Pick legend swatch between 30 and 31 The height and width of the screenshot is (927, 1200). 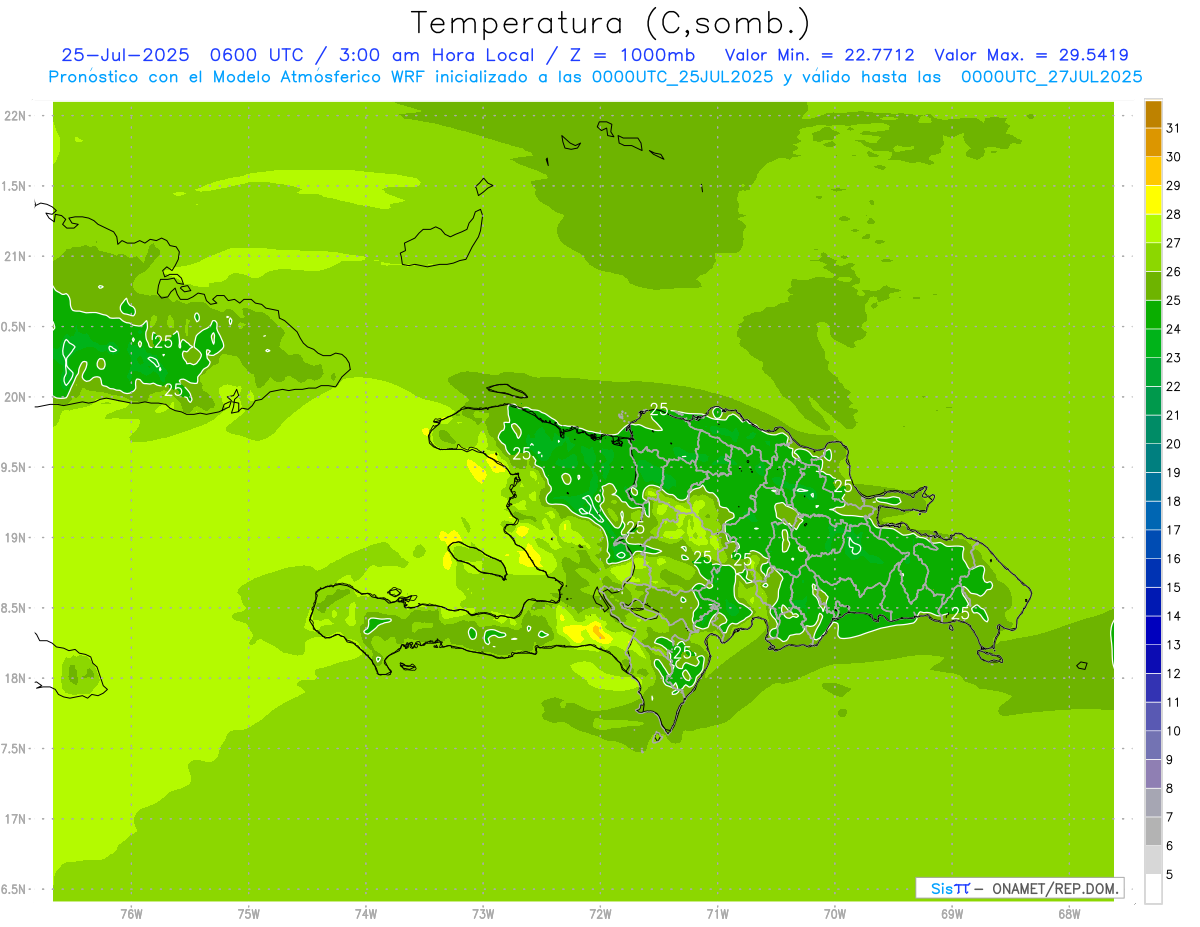[1153, 142]
